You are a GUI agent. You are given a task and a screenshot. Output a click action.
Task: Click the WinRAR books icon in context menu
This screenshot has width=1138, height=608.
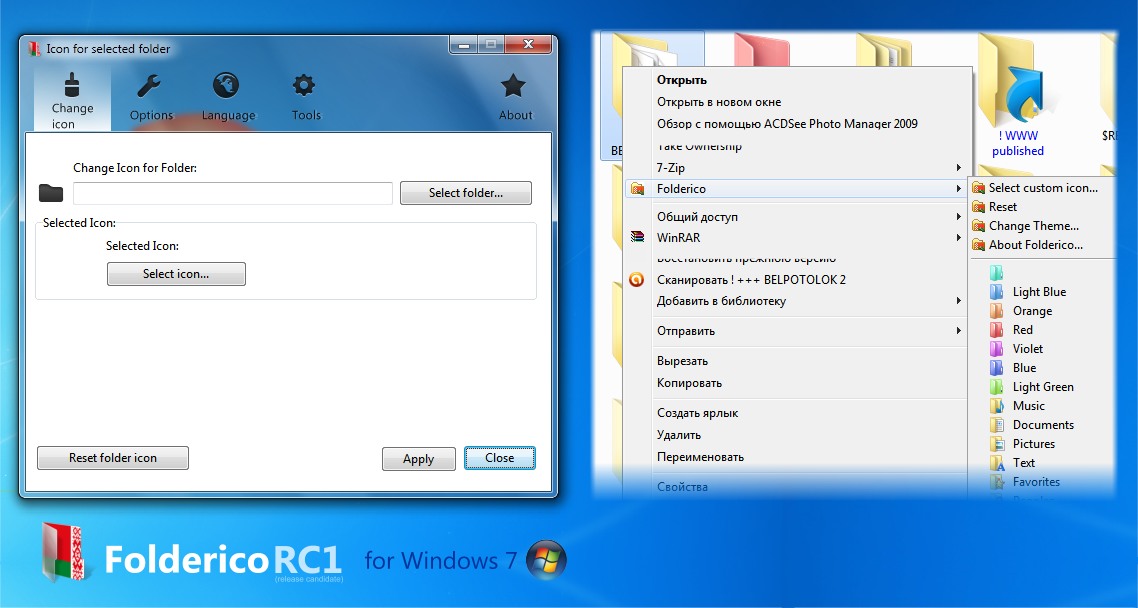point(637,237)
